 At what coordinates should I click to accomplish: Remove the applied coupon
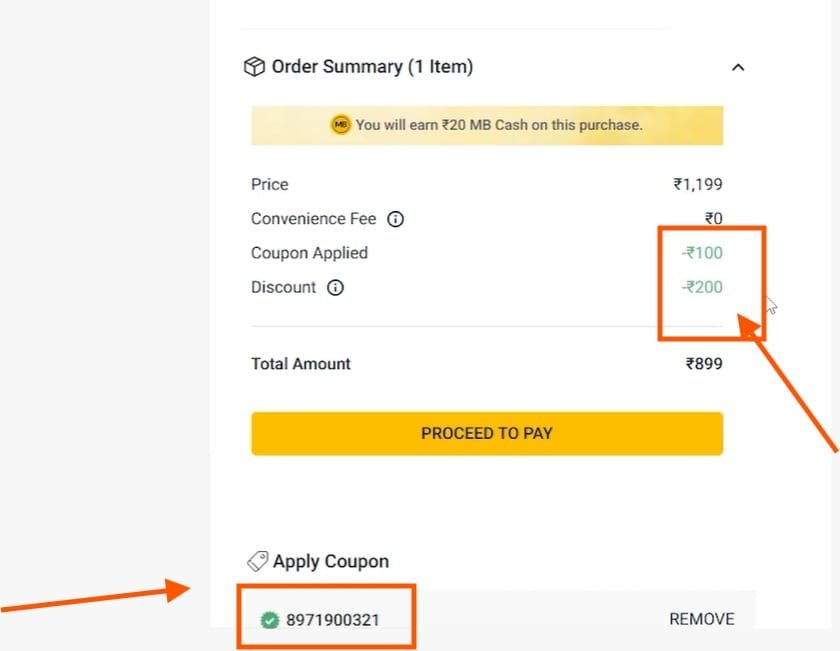pyautogui.click(x=701, y=619)
